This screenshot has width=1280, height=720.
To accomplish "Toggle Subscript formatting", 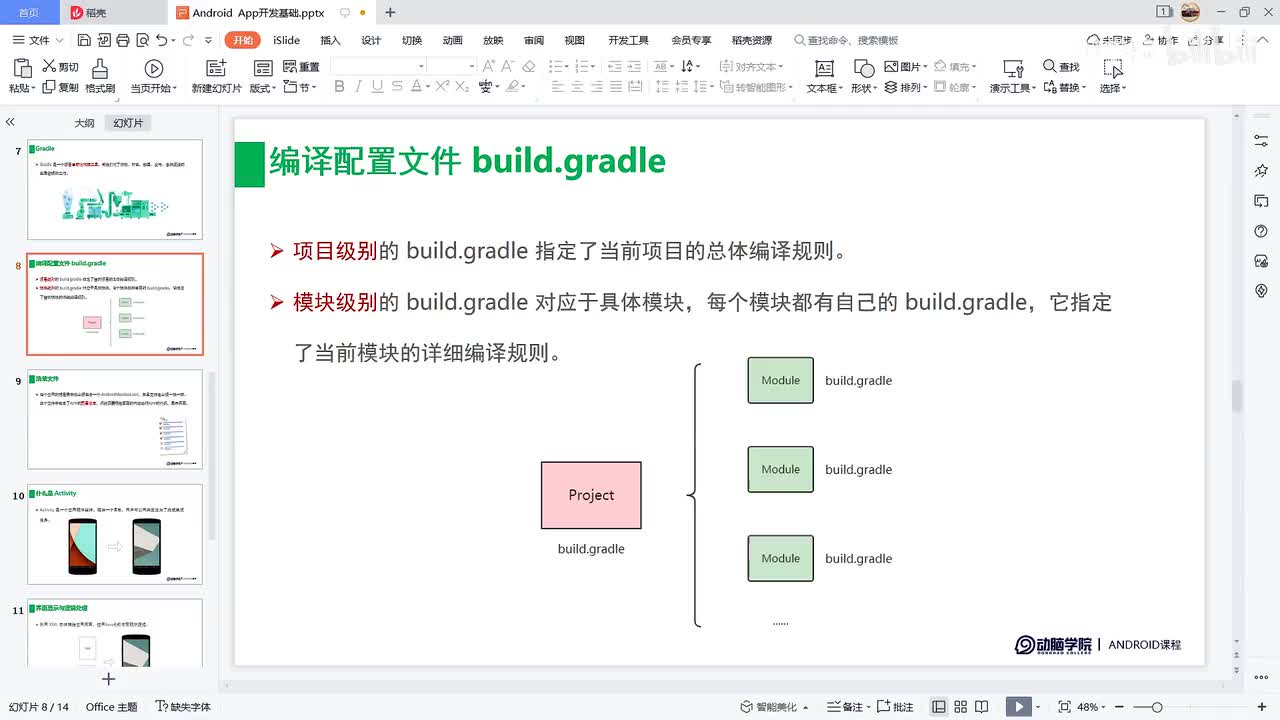I will click(462, 87).
